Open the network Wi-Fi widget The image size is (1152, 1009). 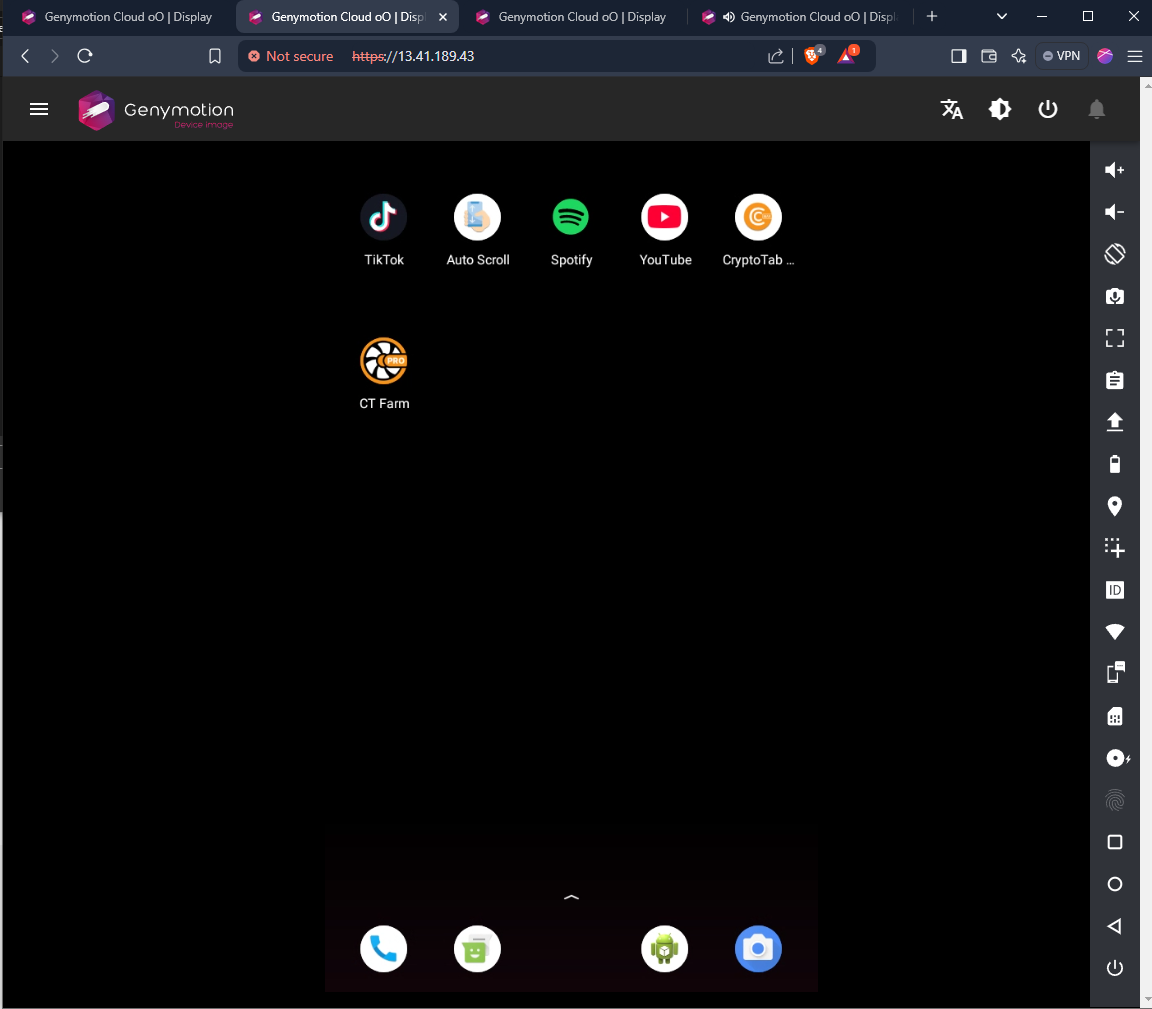[1115, 631]
